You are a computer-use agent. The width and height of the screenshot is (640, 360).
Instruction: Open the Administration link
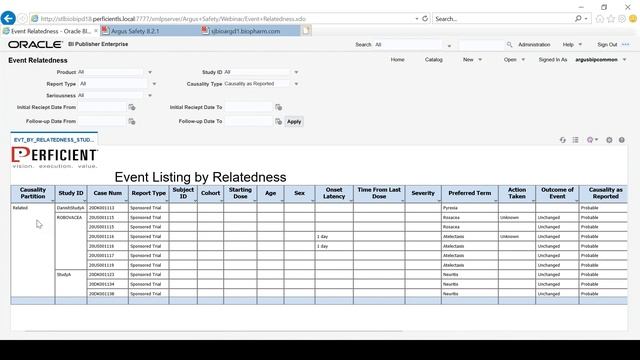(534, 44)
